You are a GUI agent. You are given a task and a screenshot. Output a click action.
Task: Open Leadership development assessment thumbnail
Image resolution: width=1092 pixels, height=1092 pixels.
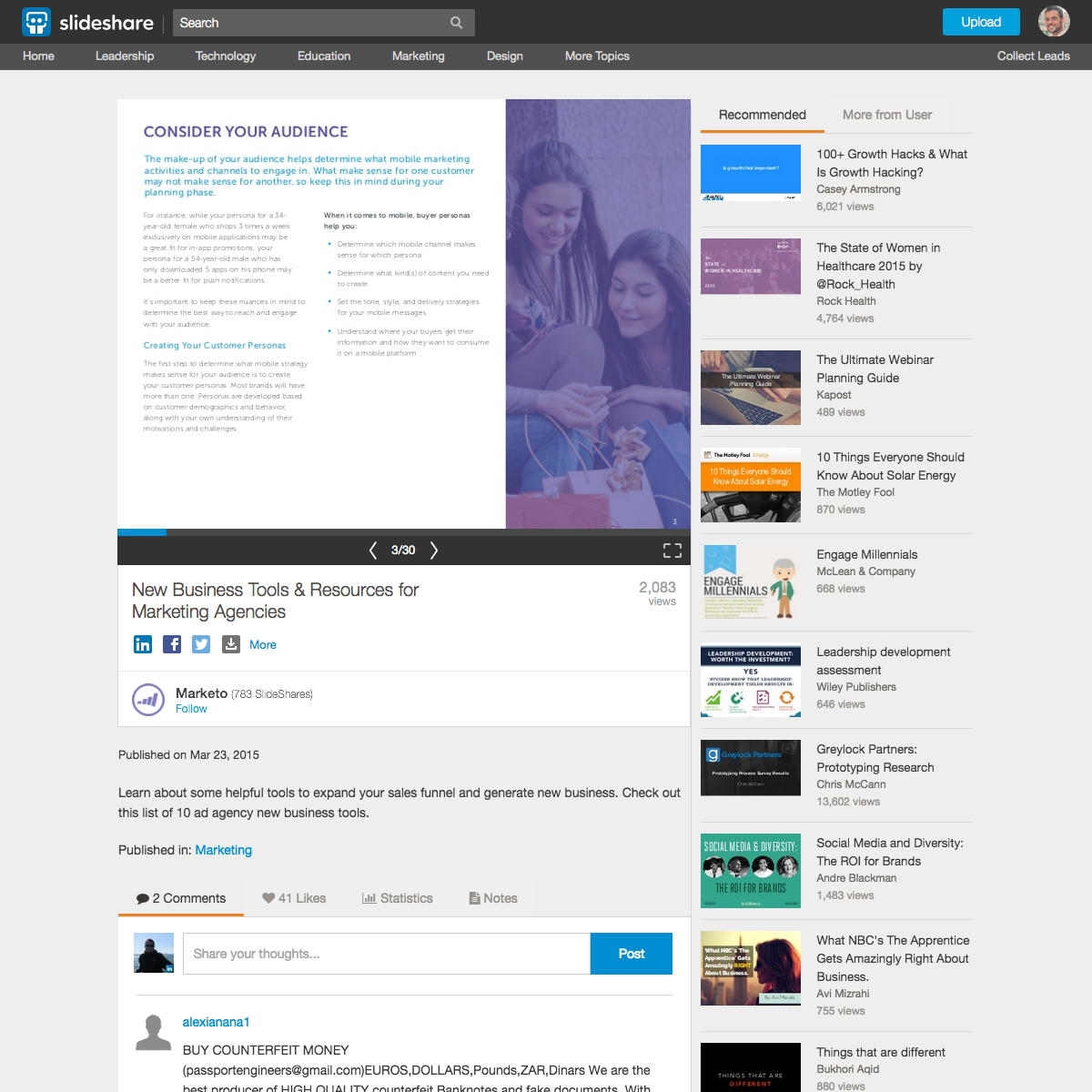coord(751,682)
